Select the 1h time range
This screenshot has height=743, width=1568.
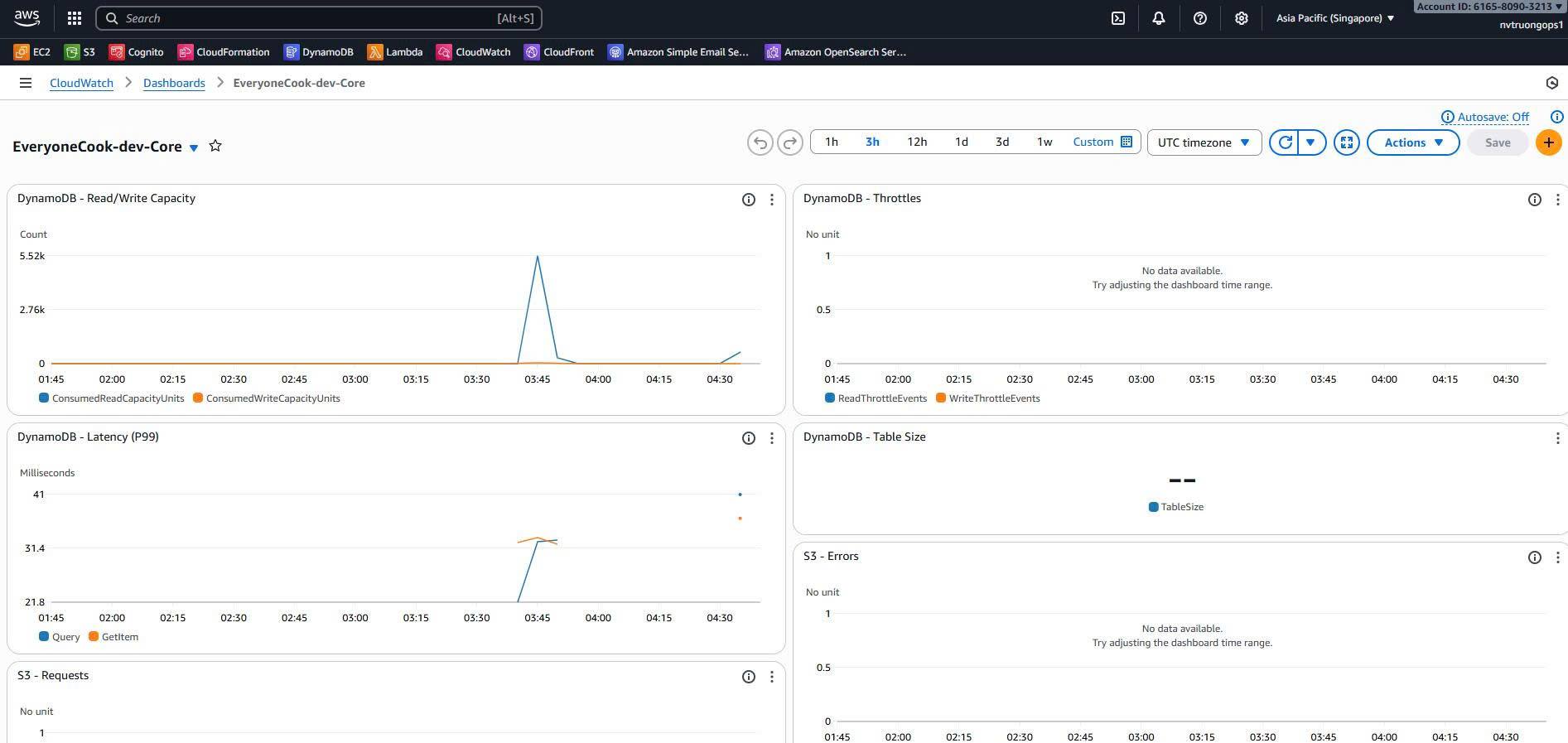pos(832,142)
